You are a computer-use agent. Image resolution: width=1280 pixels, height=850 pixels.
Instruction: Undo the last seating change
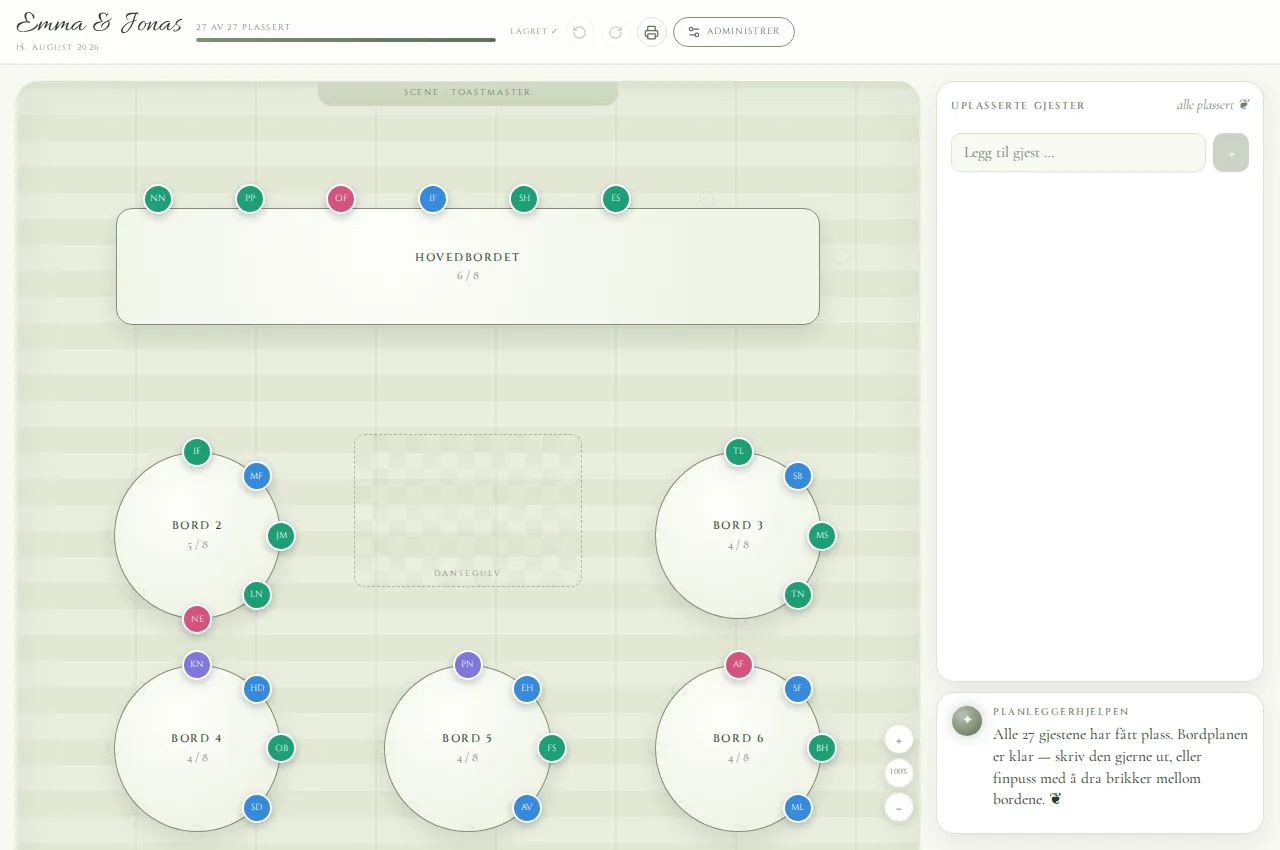pyautogui.click(x=579, y=32)
